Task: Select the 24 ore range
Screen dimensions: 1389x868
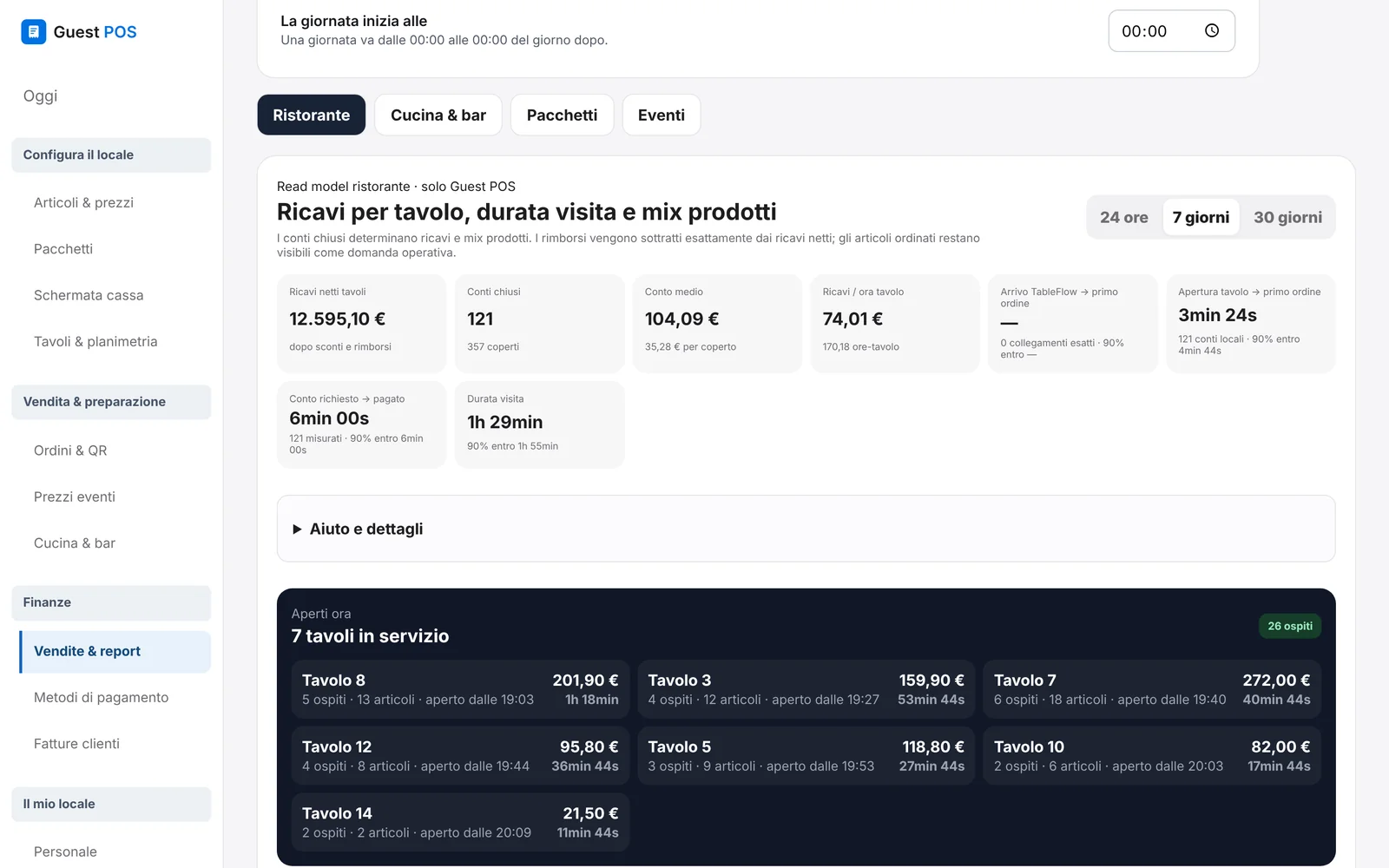Action: [x=1123, y=217]
